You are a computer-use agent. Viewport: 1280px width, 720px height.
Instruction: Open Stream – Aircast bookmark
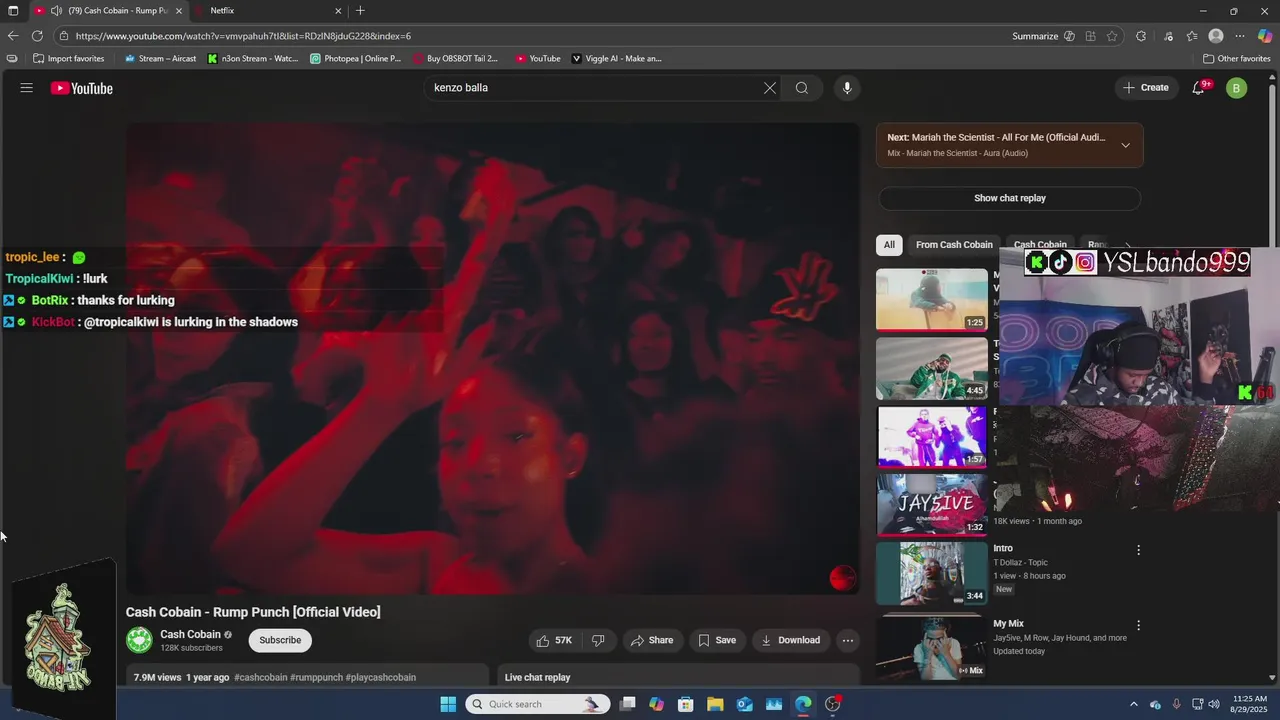coord(160,58)
